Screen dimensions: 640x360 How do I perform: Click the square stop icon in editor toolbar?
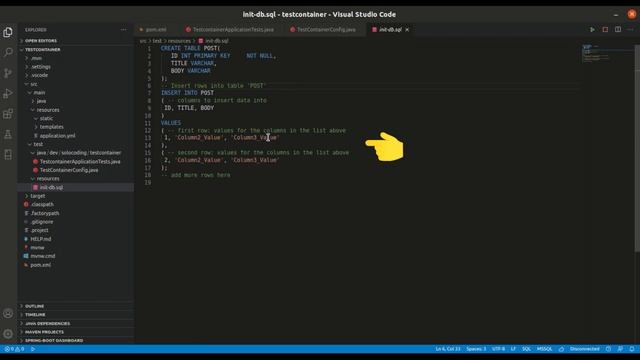pyautogui.click(x=605, y=29)
